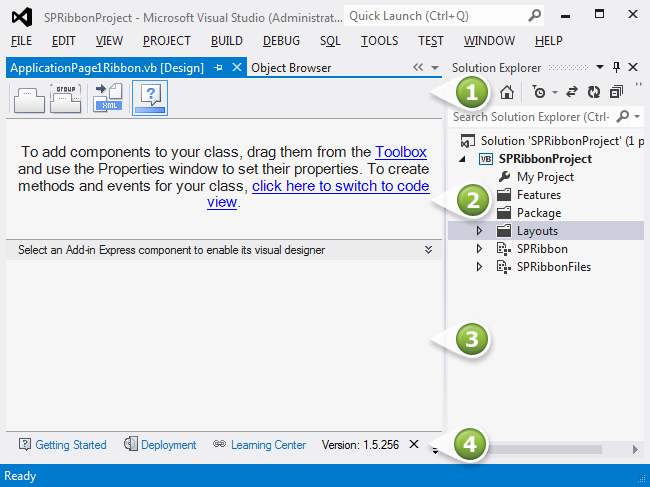Click the Visual Studio logo icon

click(22, 17)
